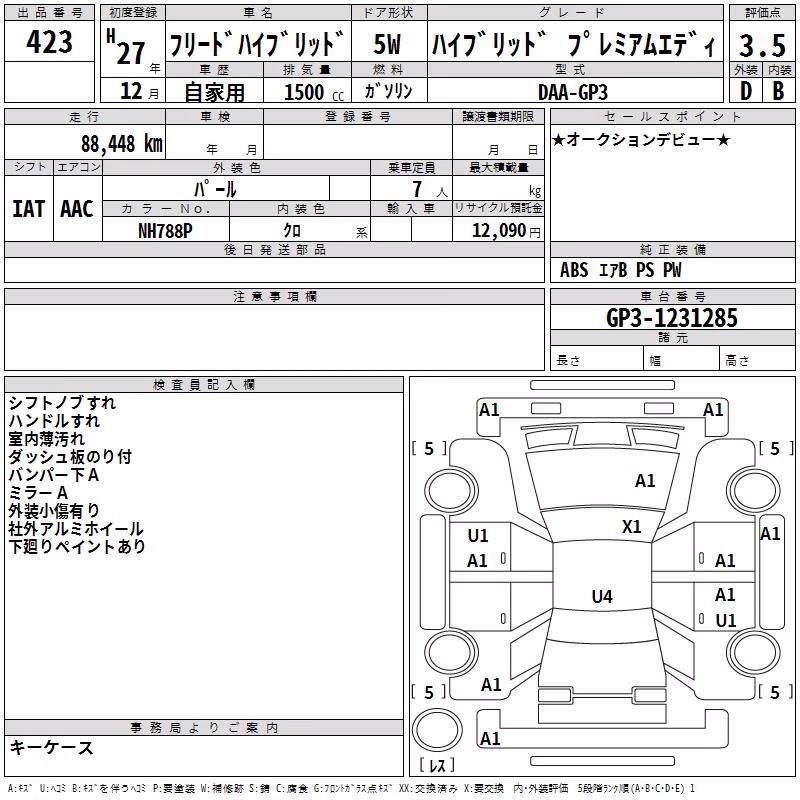Viewport: 800px width, 800px height.
Task: Click the セールスポイント header
Action: [672, 116]
